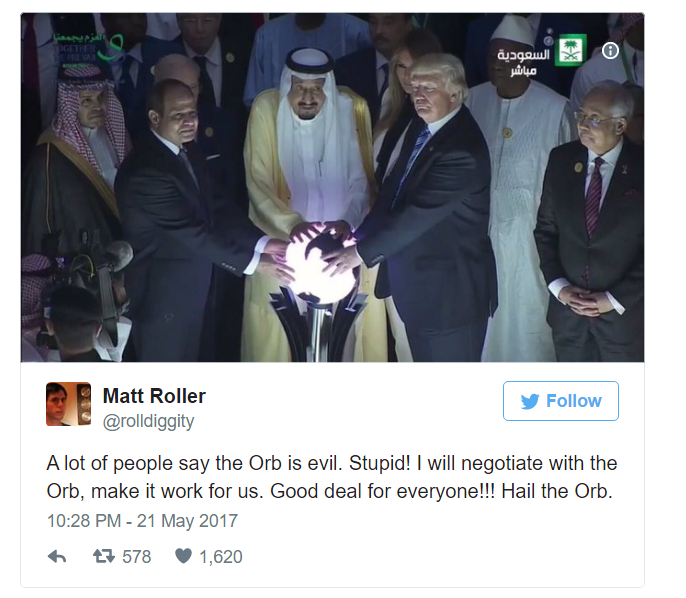Click the Arabic channel name text overlay
Viewport: 686px width, 598px height.
click(x=523, y=62)
